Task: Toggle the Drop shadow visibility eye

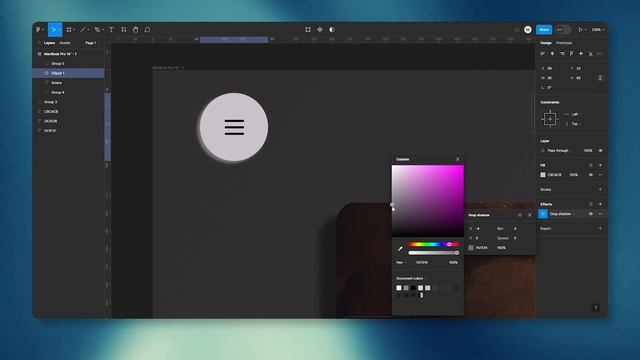Action: click(591, 214)
